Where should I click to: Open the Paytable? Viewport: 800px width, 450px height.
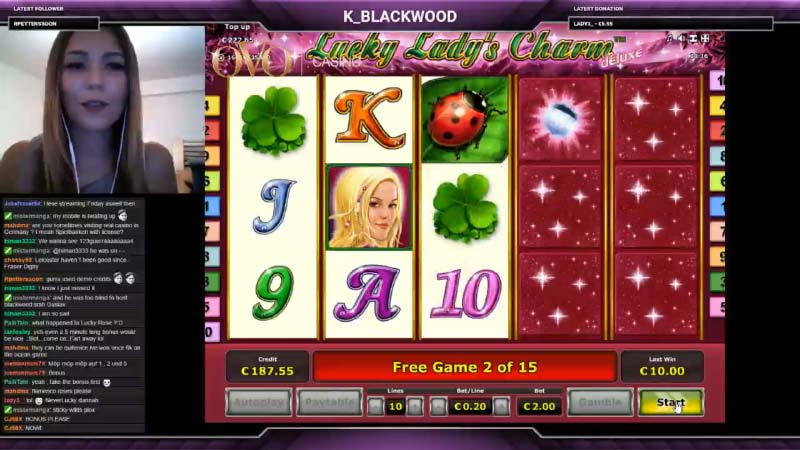pyautogui.click(x=330, y=403)
